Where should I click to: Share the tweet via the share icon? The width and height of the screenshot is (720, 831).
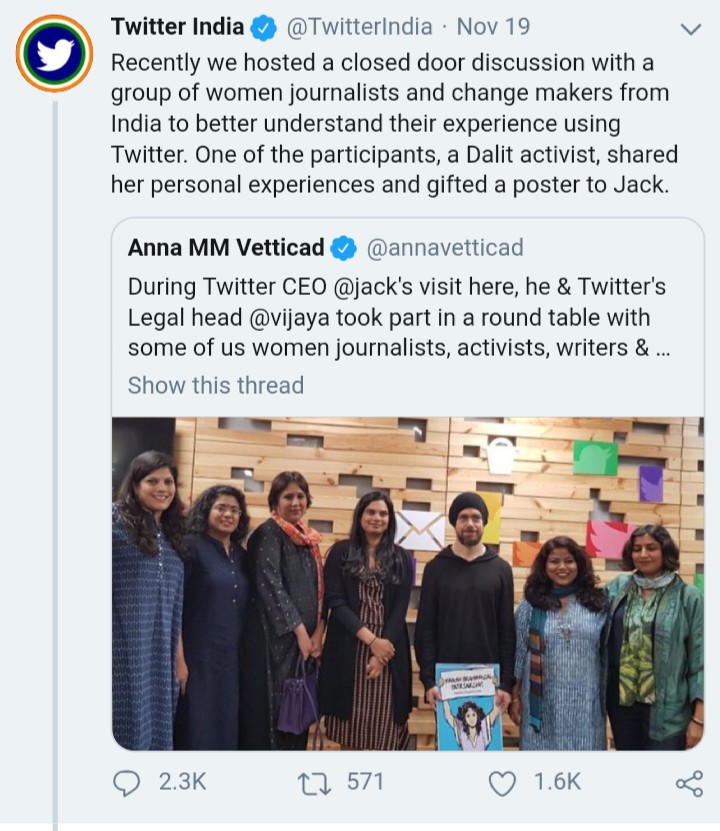pyautogui.click(x=689, y=783)
